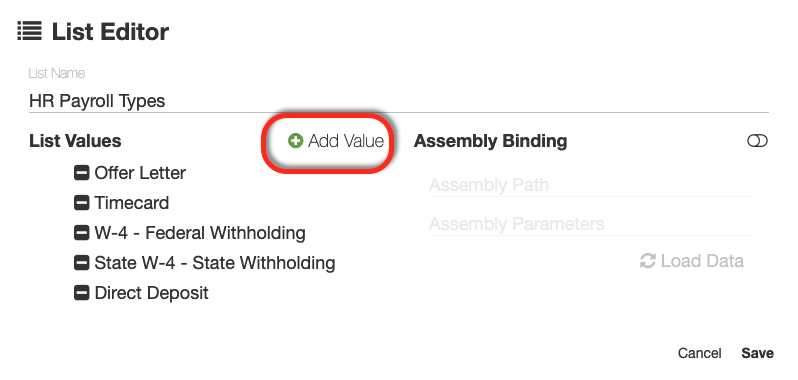
Task: Select the Direct Deposit list value
Action: tap(152, 293)
